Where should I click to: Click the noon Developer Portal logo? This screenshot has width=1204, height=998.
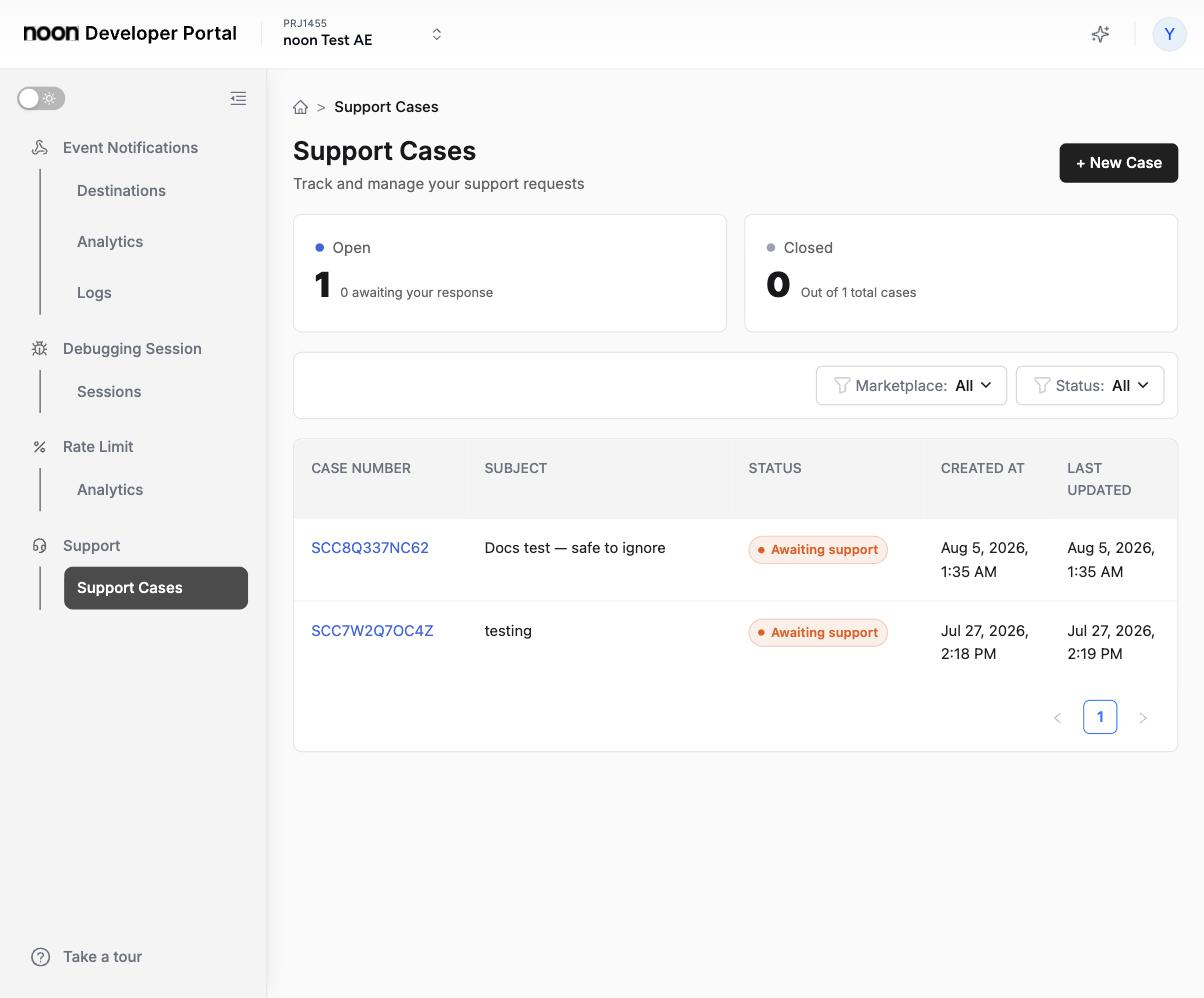(130, 33)
